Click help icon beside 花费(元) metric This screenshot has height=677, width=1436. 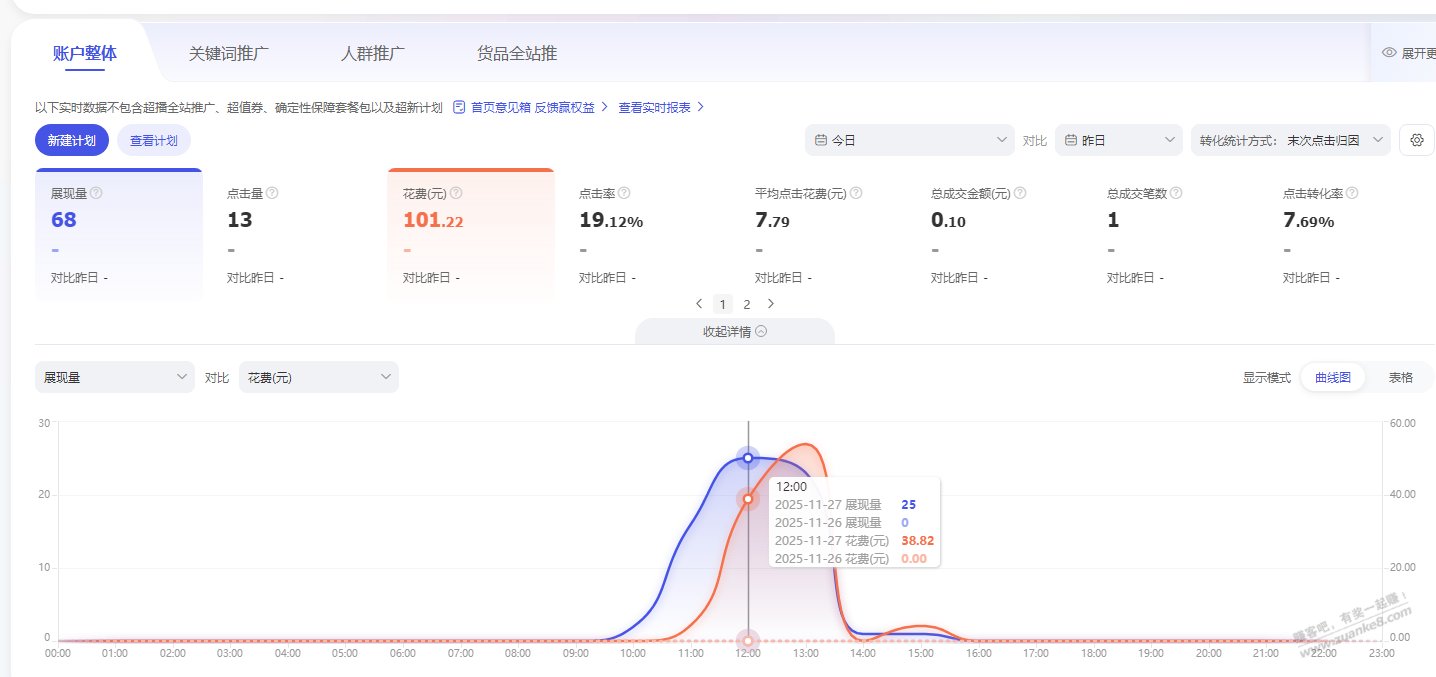(x=458, y=193)
